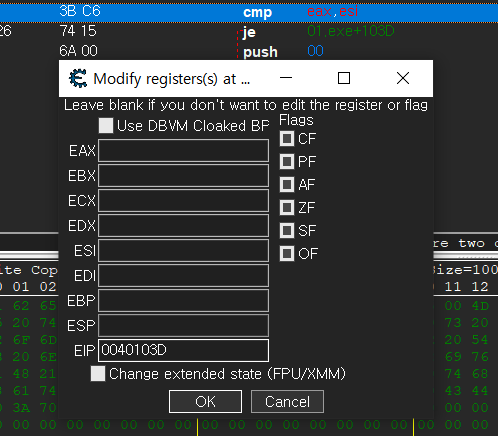
Task: Select the push 00 instruction row
Action: (249, 51)
